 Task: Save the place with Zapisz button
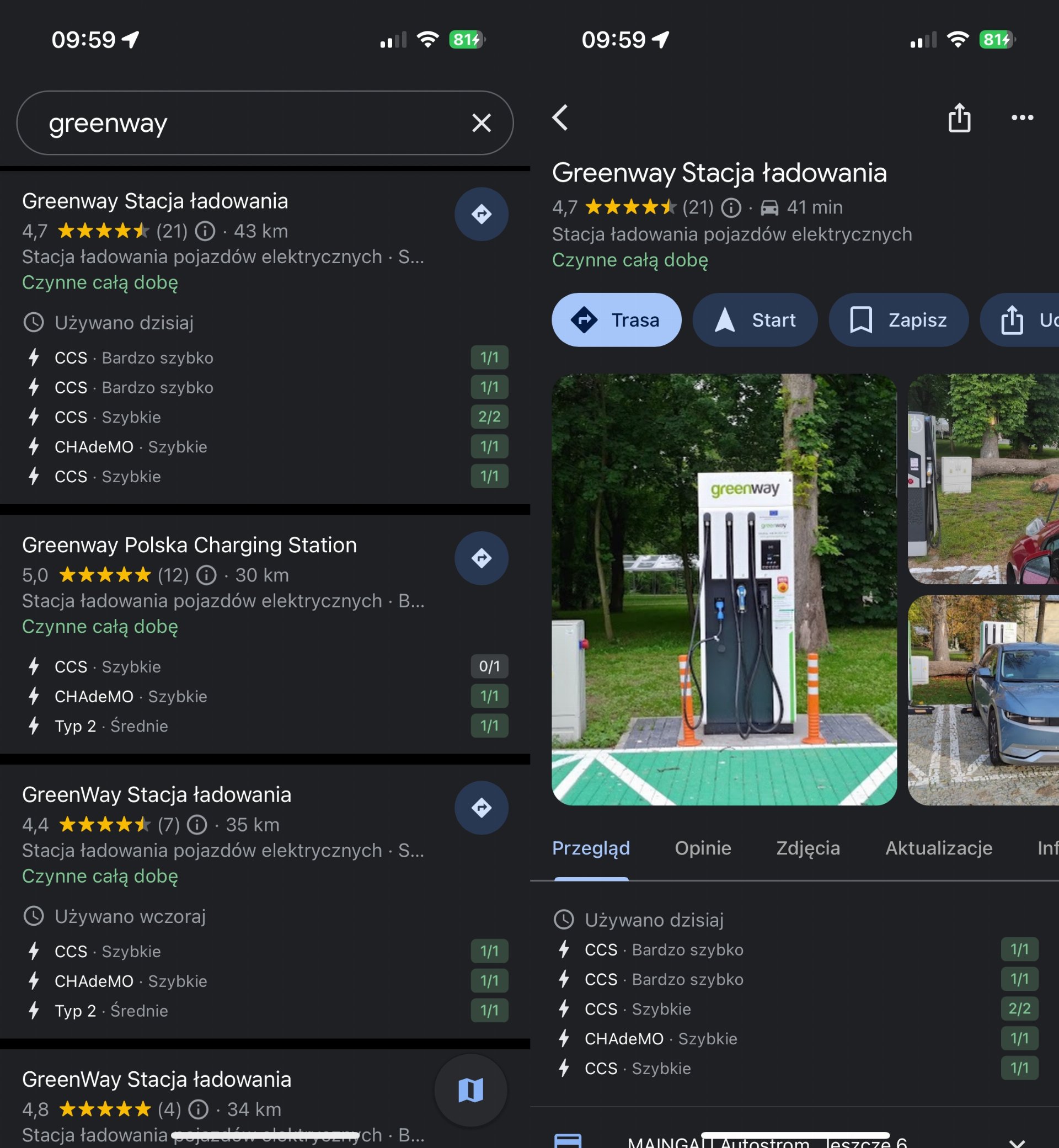click(x=898, y=320)
